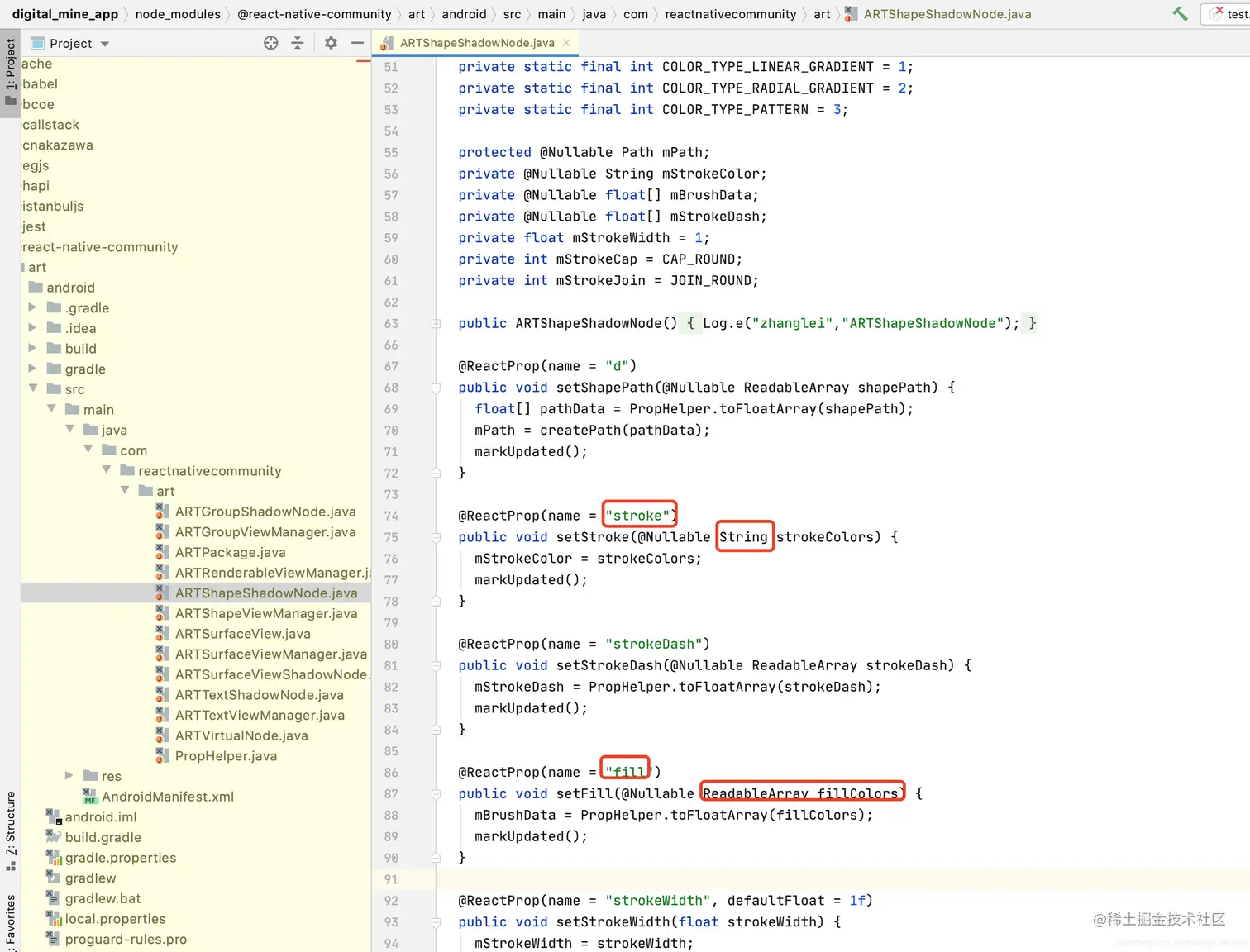Open ARTTextViewManager.java file
This screenshot has height=952, width=1250.
[x=260, y=715]
